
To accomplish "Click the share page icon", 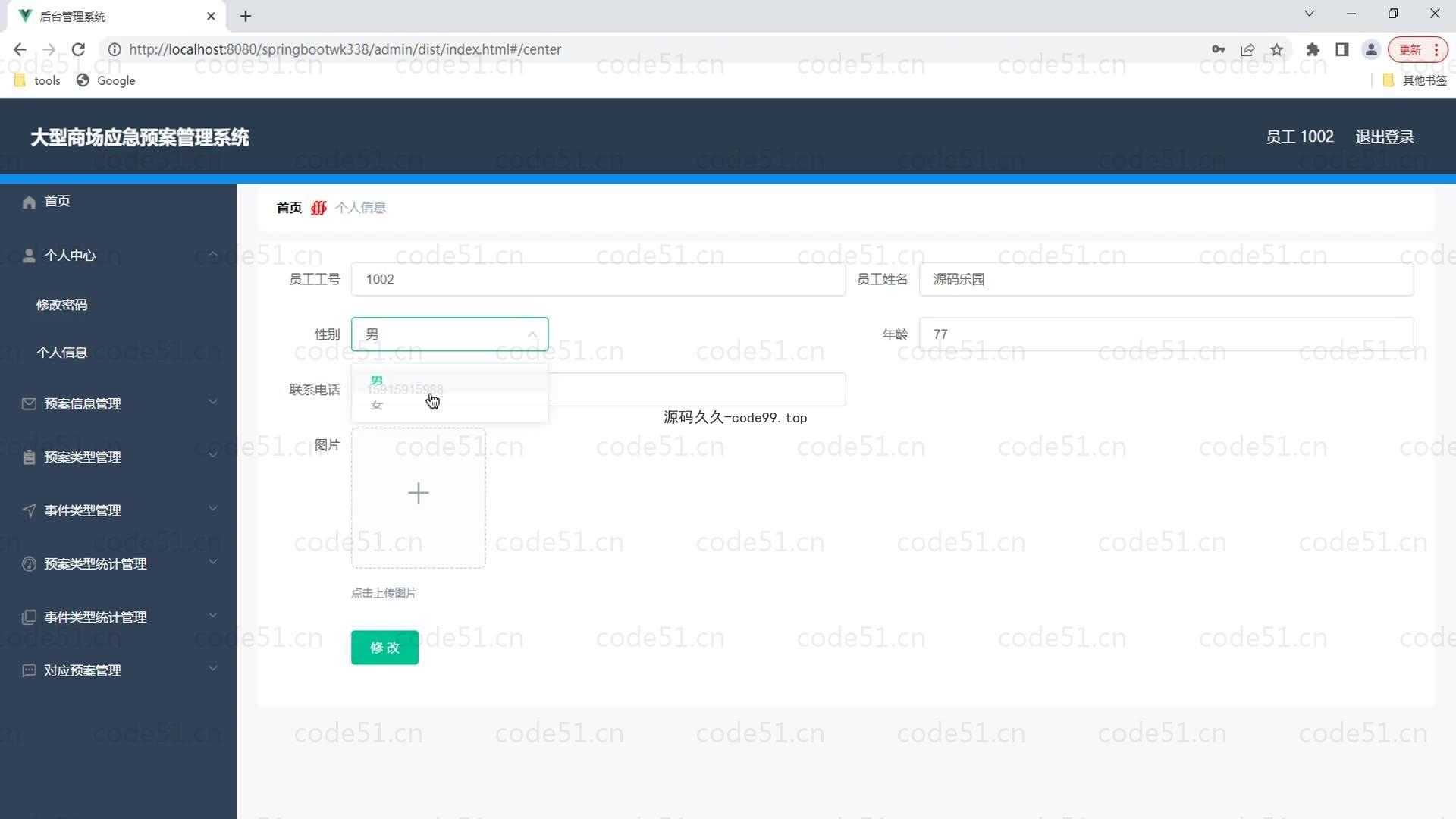I will (1247, 49).
